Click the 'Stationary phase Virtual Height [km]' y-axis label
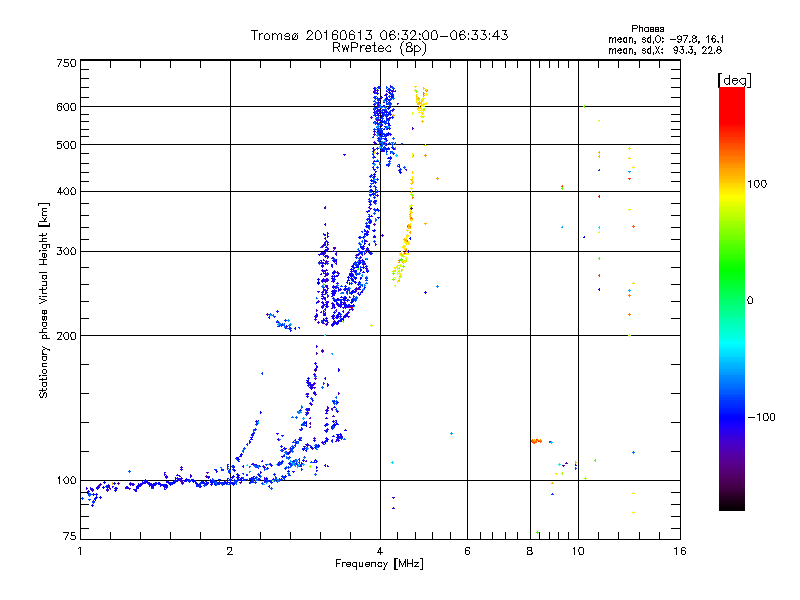The width and height of the screenshot is (800, 600). tap(43, 300)
